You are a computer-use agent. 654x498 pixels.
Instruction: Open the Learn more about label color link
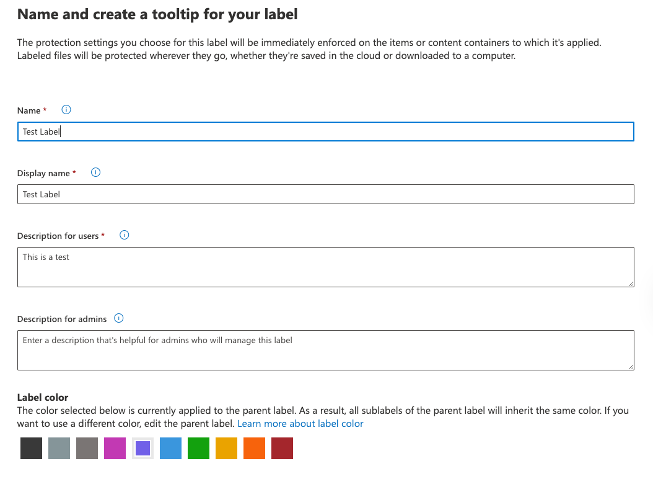[300, 423]
